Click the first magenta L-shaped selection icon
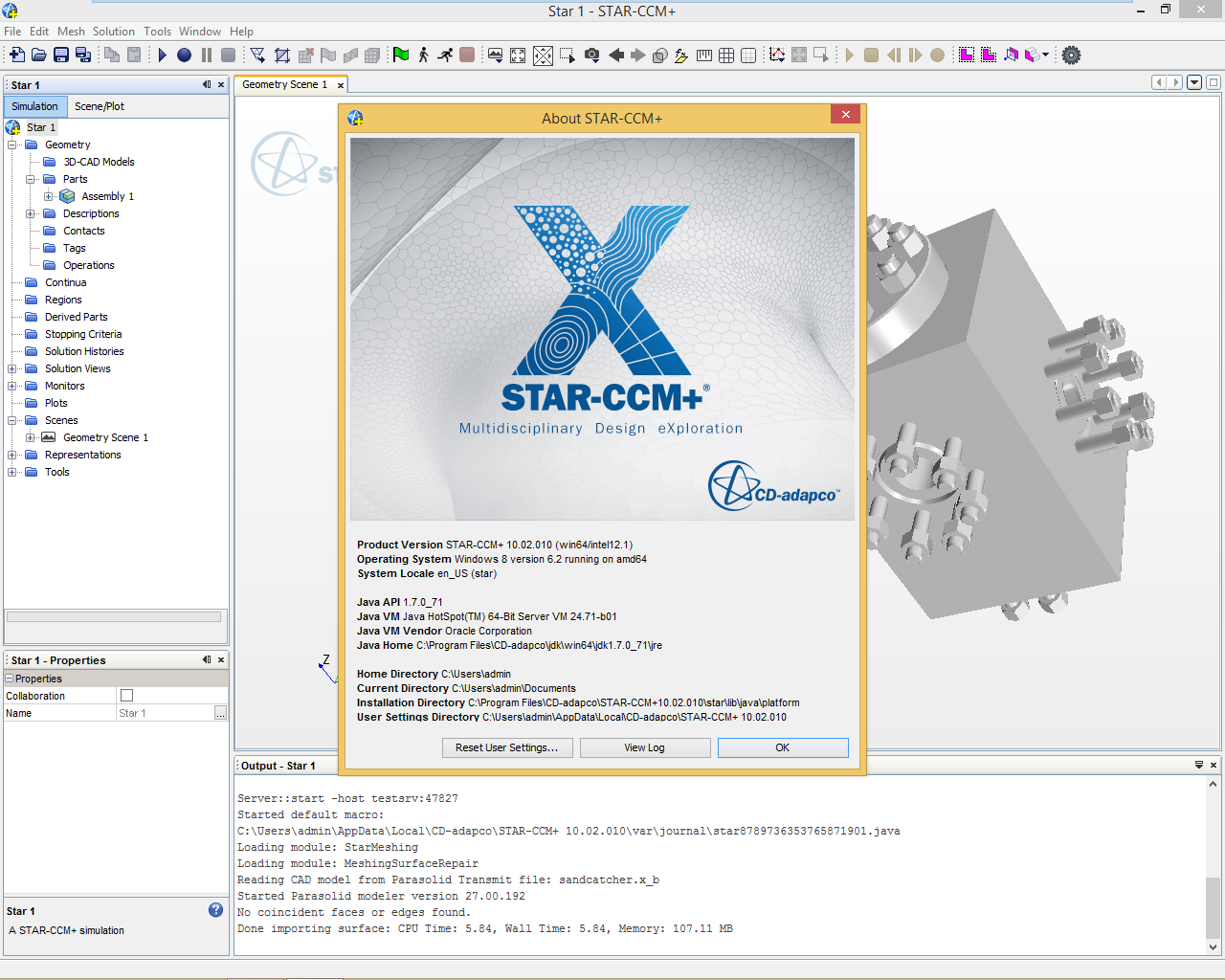The width and height of the screenshot is (1225, 980). coord(967,56)
